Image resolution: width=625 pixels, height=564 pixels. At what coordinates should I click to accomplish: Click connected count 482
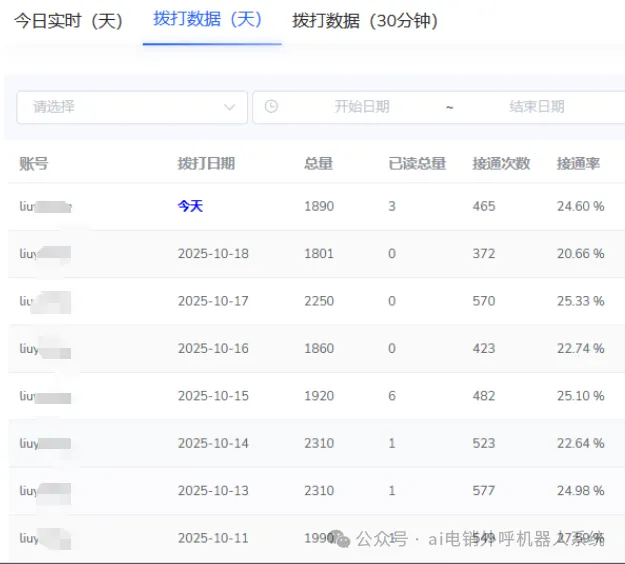(484, 396)
